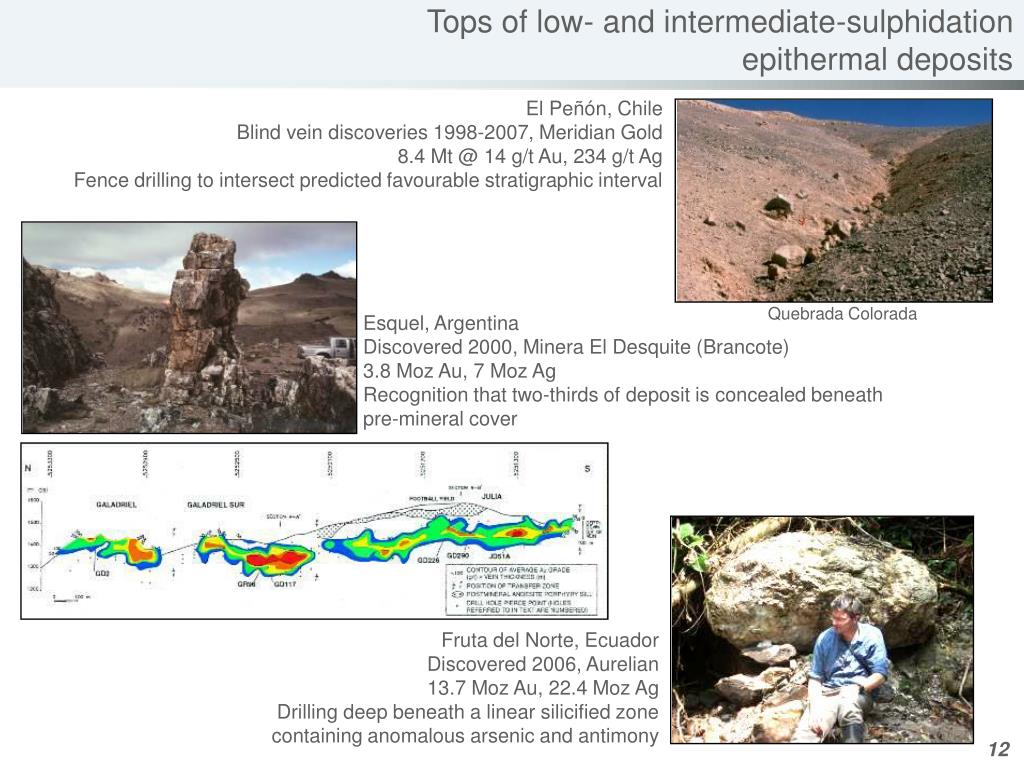Click the 'GALADRIEL' label in the section diagram
Viewport: 1024px width, 768px height.
pyautogui.click(x=116, y=505)
